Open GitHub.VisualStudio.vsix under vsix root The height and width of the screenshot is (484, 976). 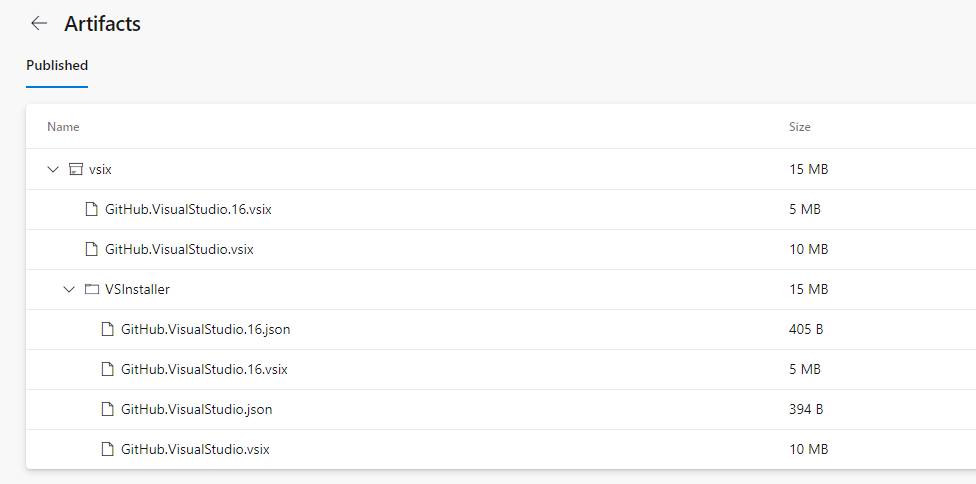[x=179, y=249]
